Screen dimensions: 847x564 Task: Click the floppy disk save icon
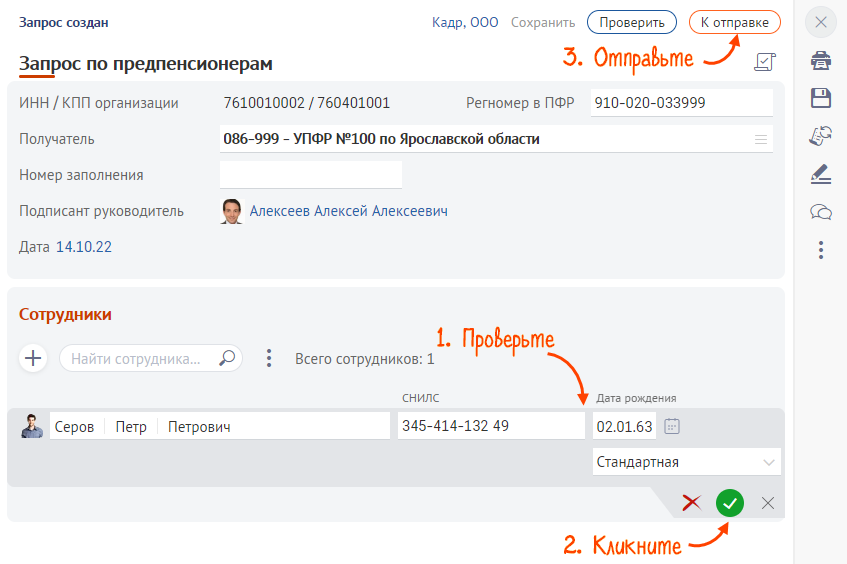[x=820, y=97]
